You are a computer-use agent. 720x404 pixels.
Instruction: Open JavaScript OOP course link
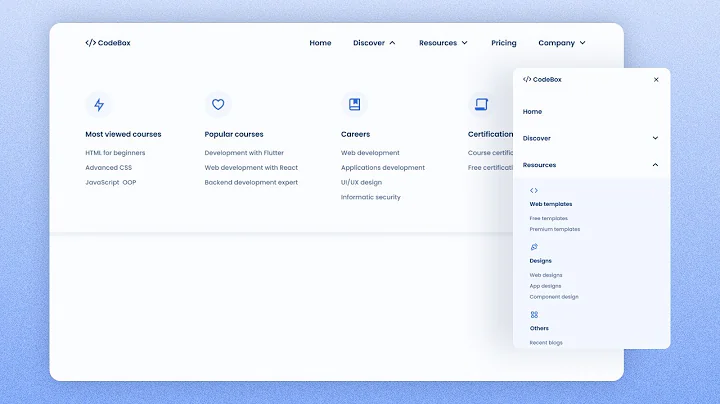click(x=111, y=182)
